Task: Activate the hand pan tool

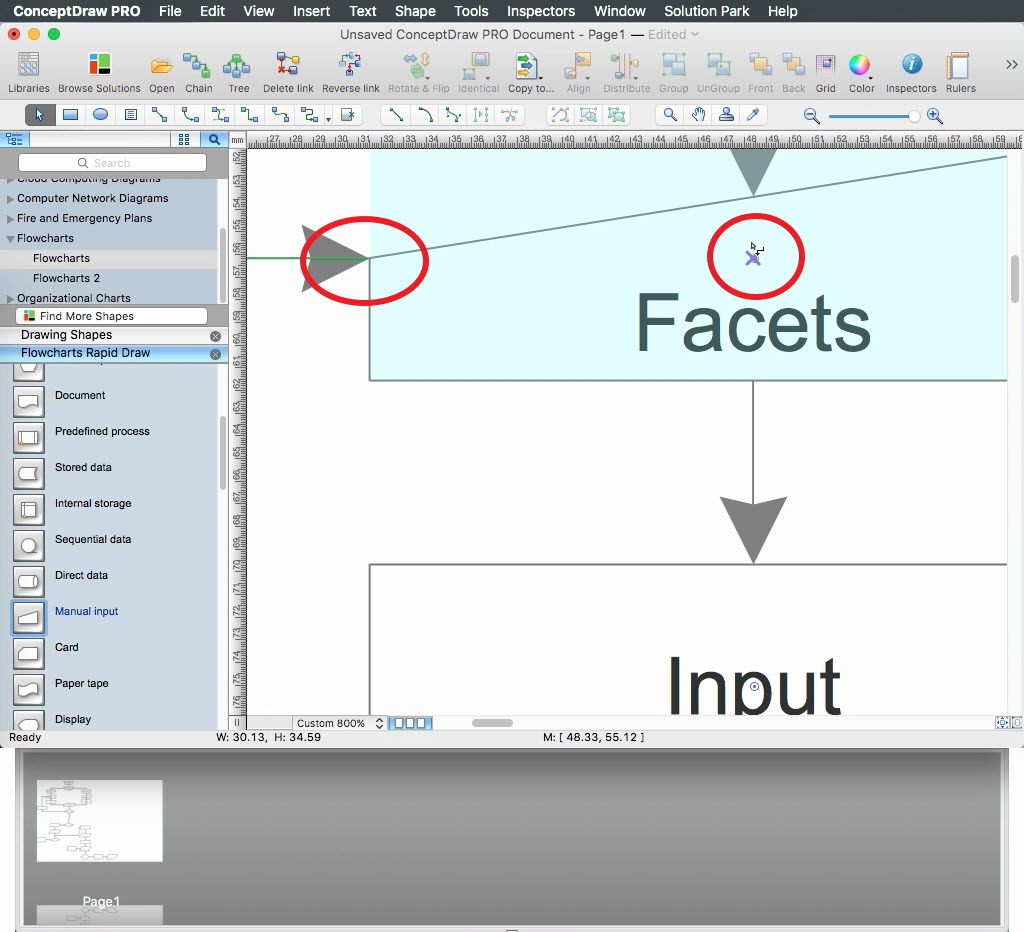Action: point(699,115)
